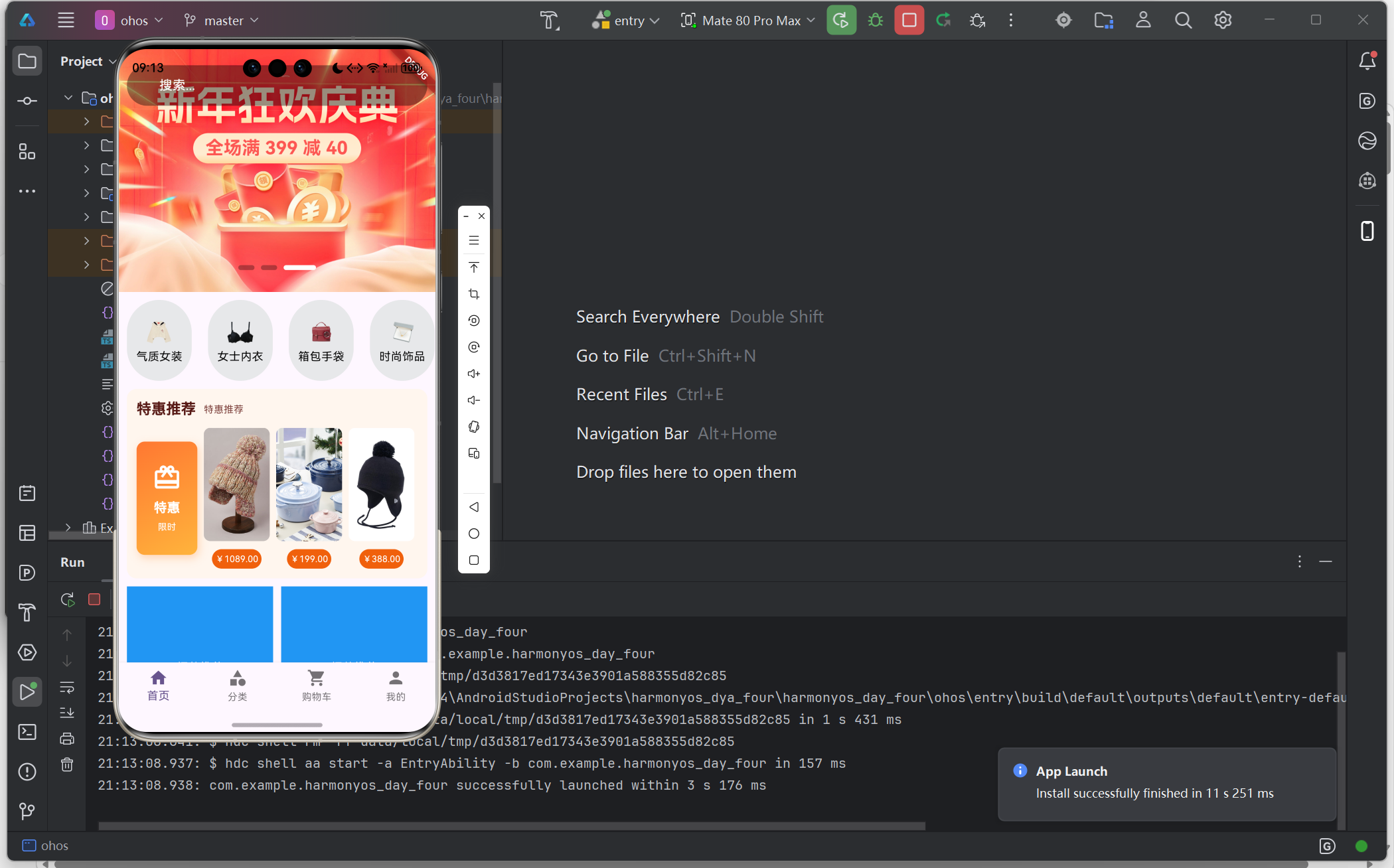Click the green Run entry button

841,21
